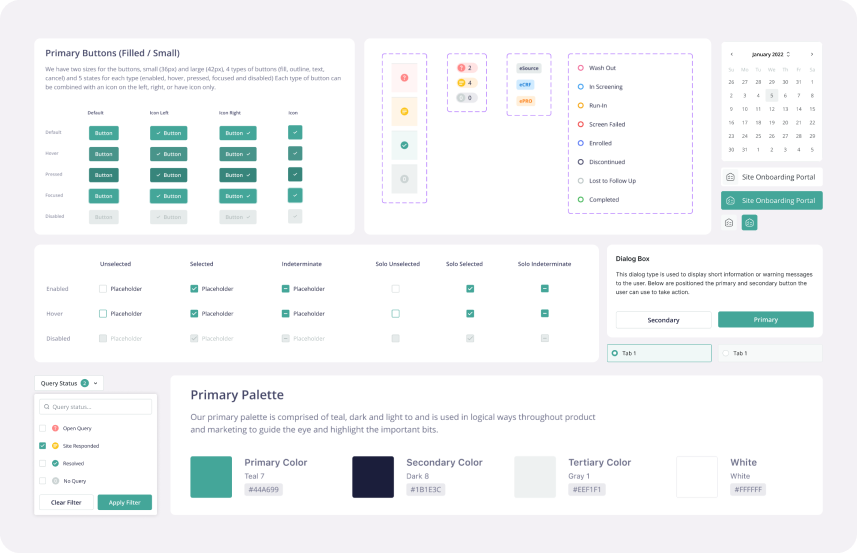Screen dimensions: 857x553
Task: Click the outlined portal icon below the teal button
Action: coord(729,222)
